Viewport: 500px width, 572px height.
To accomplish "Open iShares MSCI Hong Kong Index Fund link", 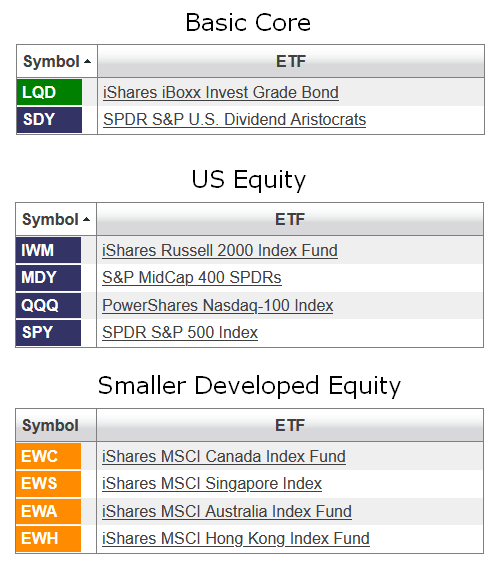I will [236, 538].
